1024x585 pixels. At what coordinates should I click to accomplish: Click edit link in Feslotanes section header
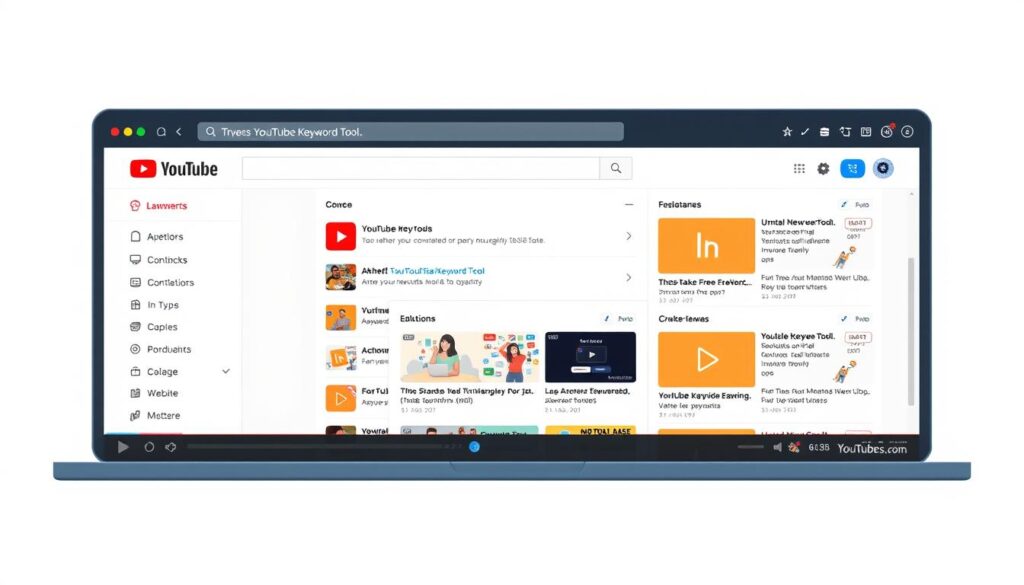click(x=855, y=204)
